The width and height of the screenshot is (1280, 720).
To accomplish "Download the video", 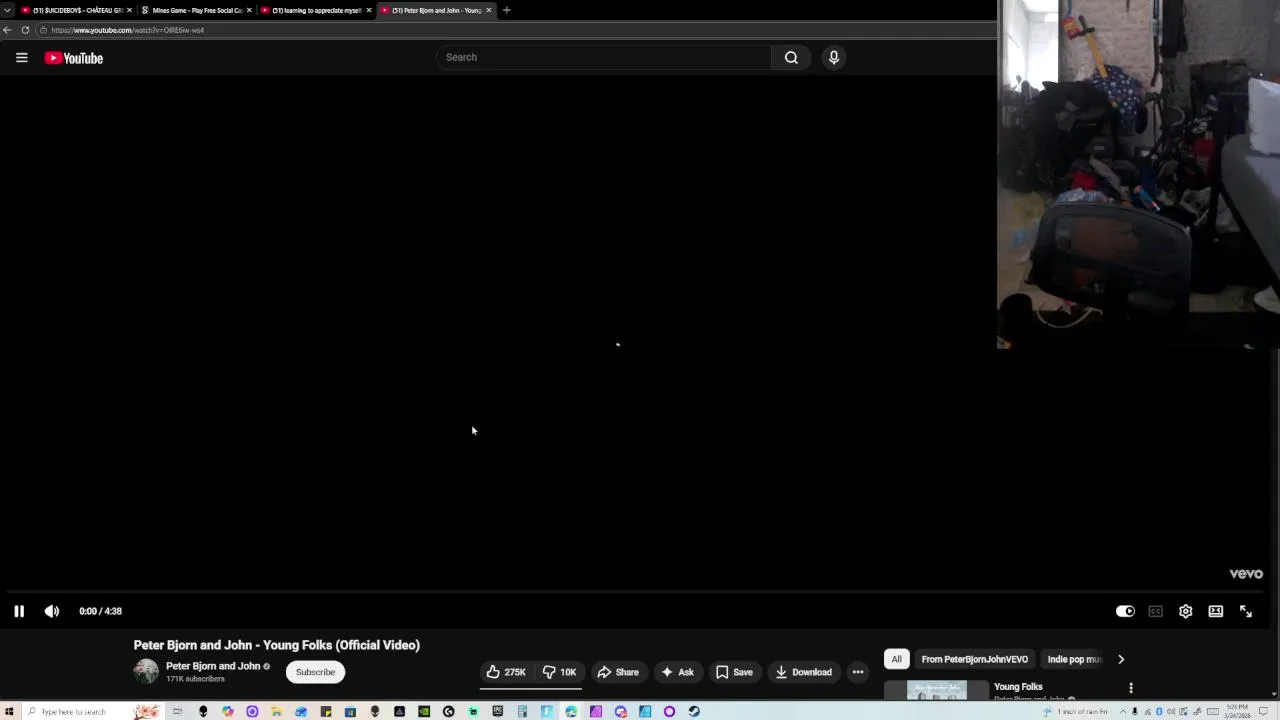I will [804, 672].
